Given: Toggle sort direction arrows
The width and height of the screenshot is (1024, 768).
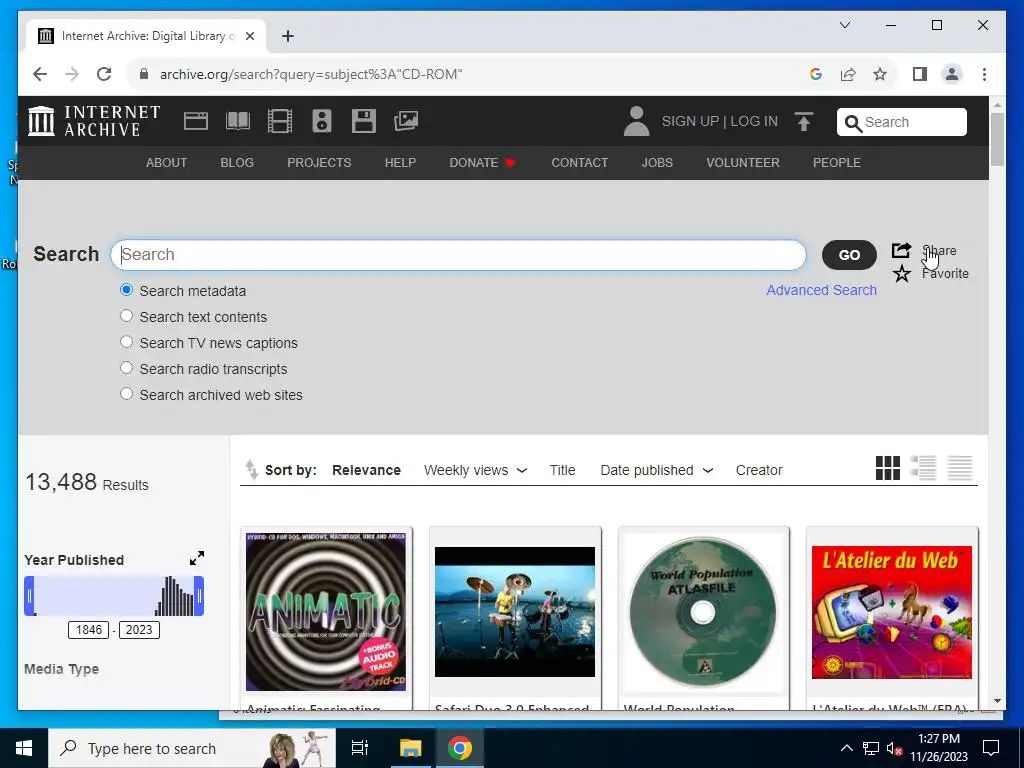Looking at the screenshot, I should (x=251, y=470).
